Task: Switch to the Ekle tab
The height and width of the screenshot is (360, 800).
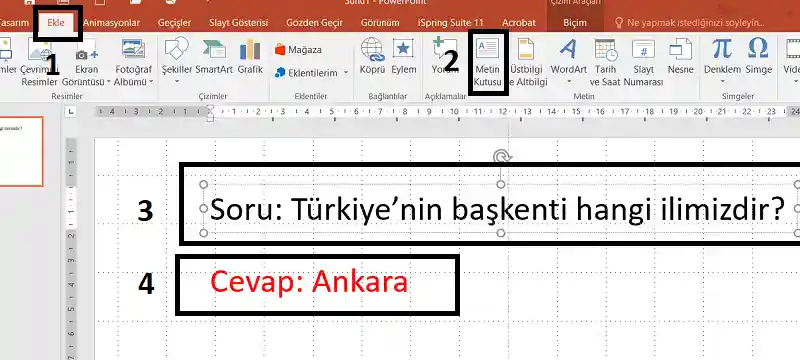Action: (x=56, y=23)
